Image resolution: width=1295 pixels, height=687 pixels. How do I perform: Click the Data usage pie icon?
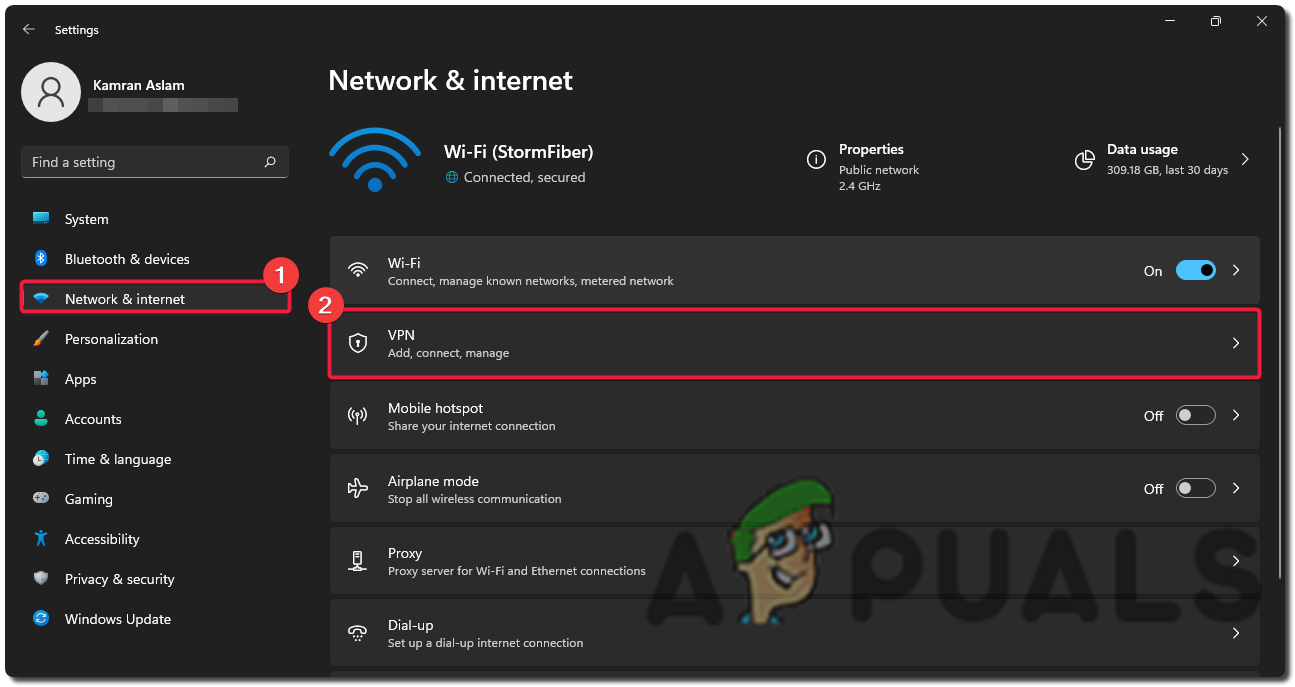click(1084, 160)
